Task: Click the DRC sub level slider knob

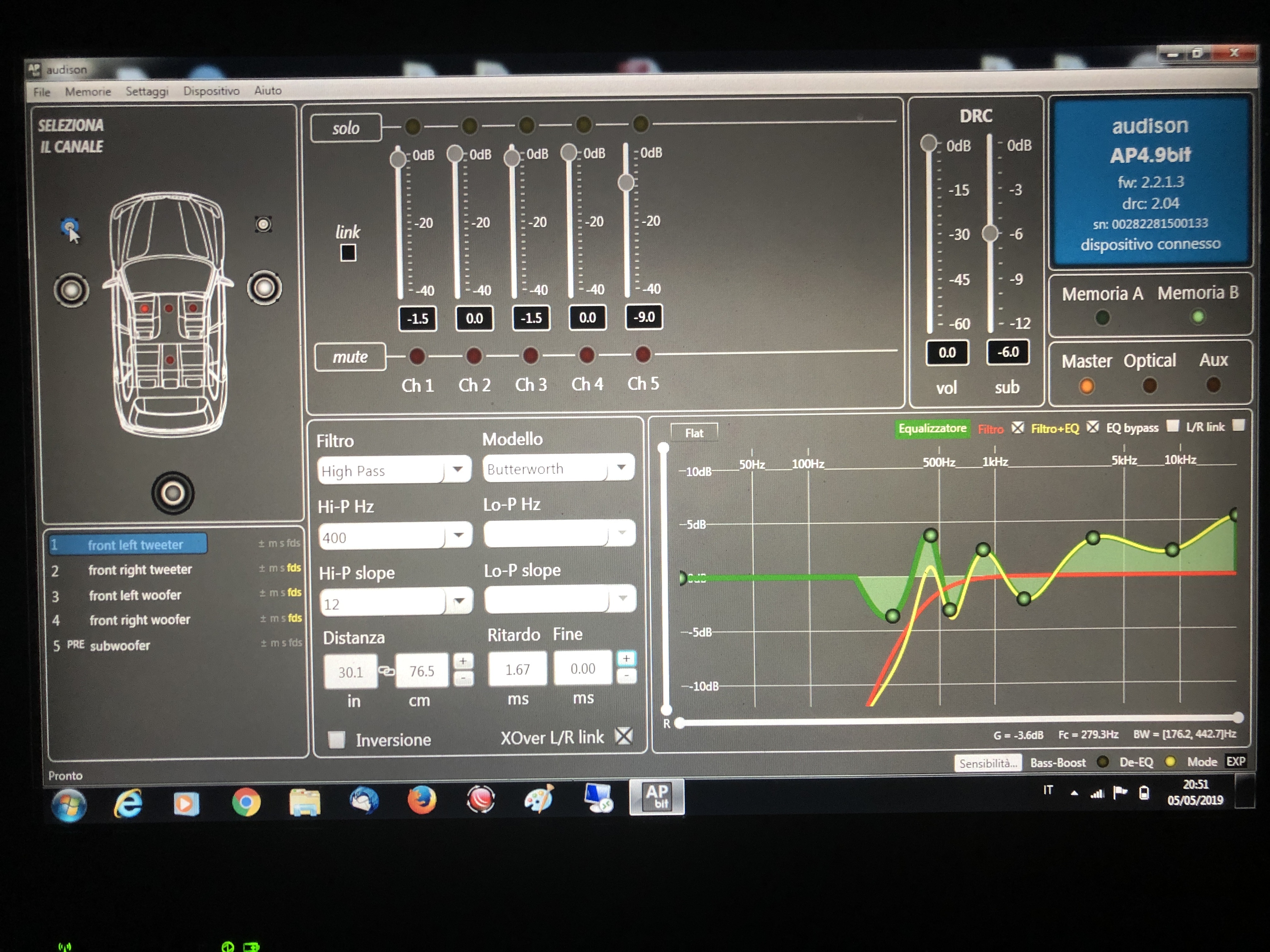Action: click(990, 234)
